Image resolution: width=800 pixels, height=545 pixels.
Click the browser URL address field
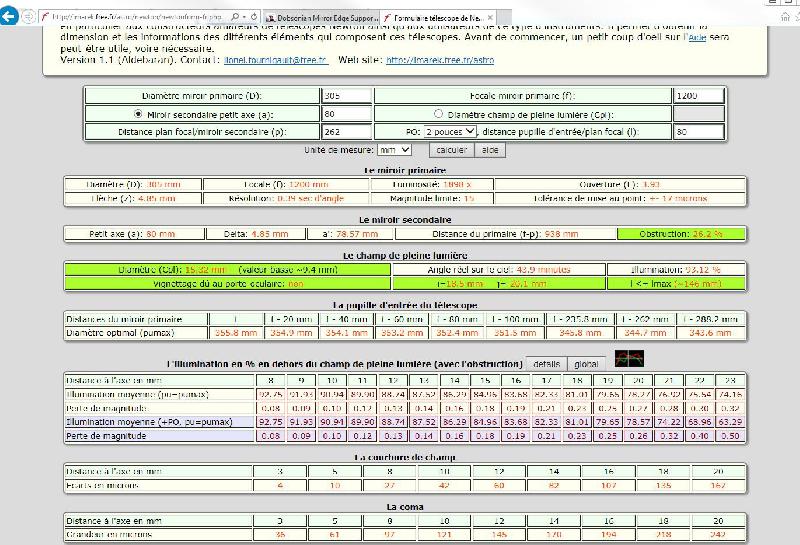pyautogui.click(x=137, y=17)
